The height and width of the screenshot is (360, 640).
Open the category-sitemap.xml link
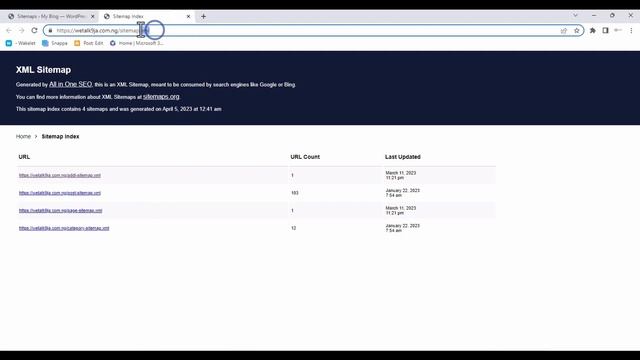point(64,228)
